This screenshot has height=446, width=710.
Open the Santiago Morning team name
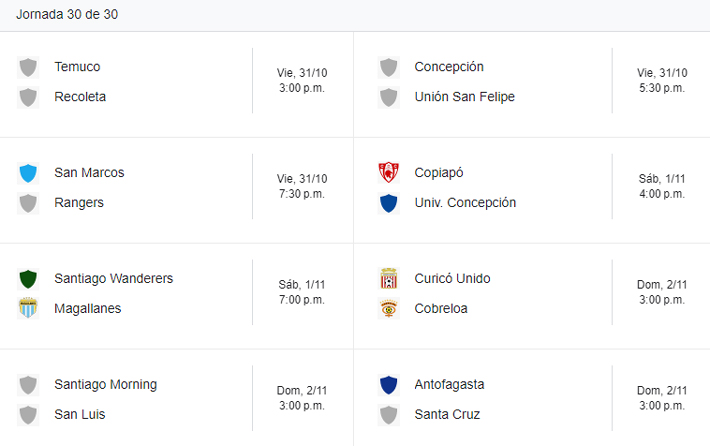[105, 385]
